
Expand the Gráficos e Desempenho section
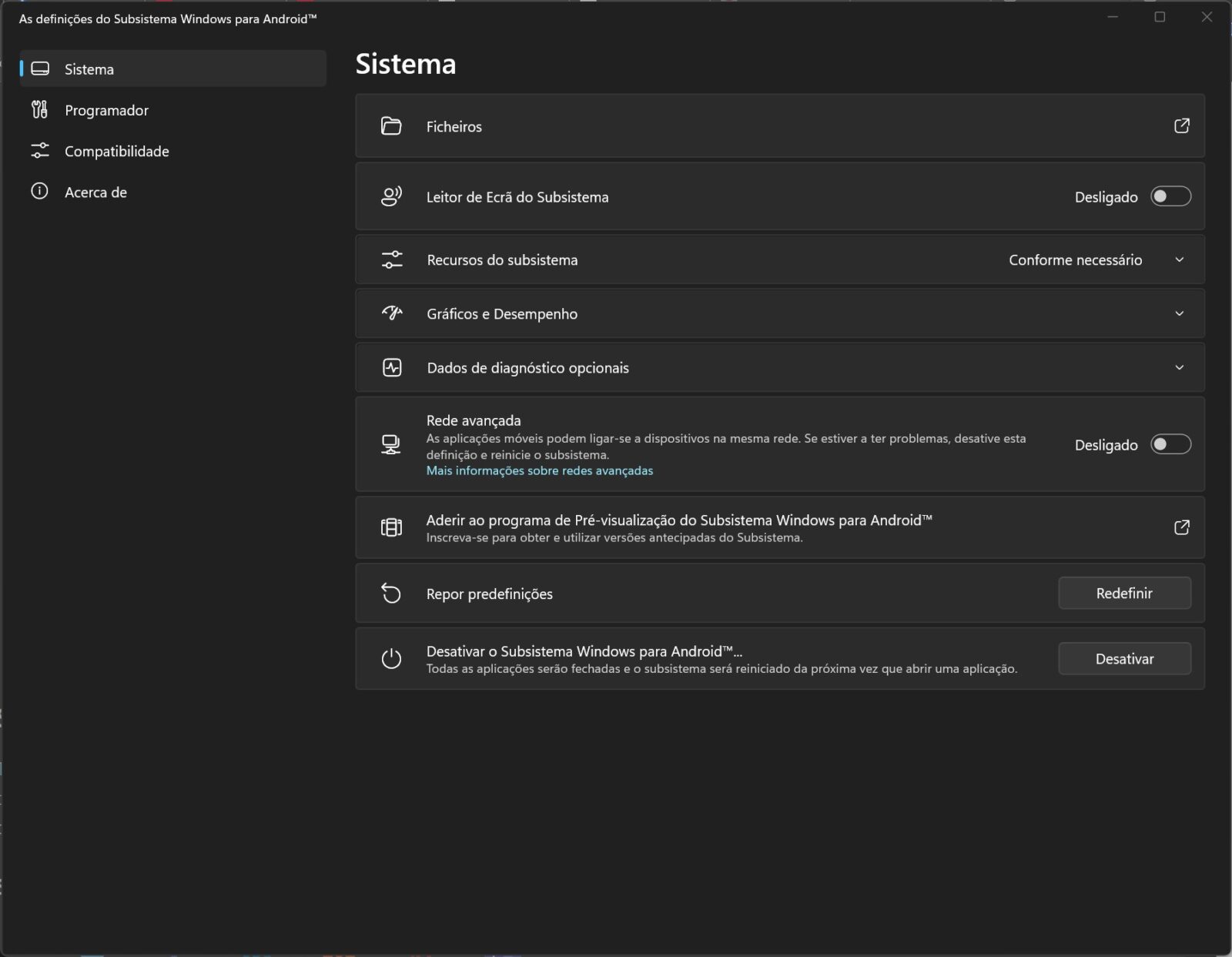pos(1180,313)
